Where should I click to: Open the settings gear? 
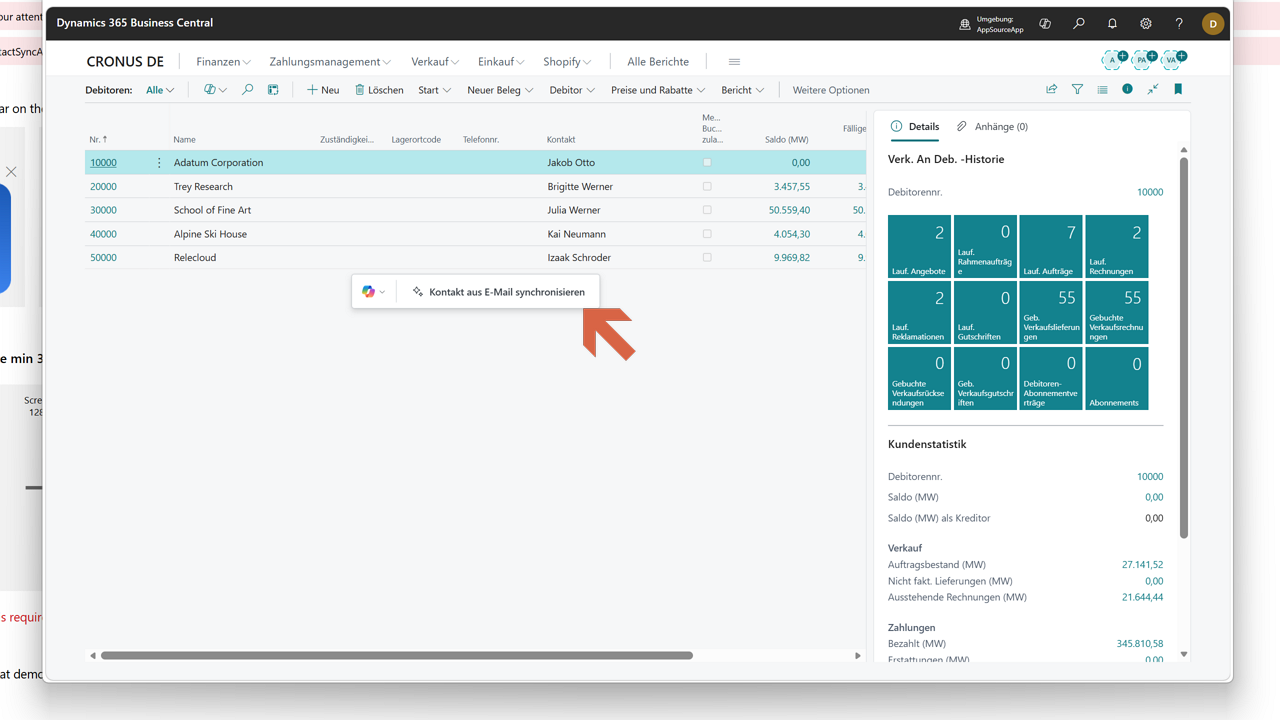pos(1146,23)
